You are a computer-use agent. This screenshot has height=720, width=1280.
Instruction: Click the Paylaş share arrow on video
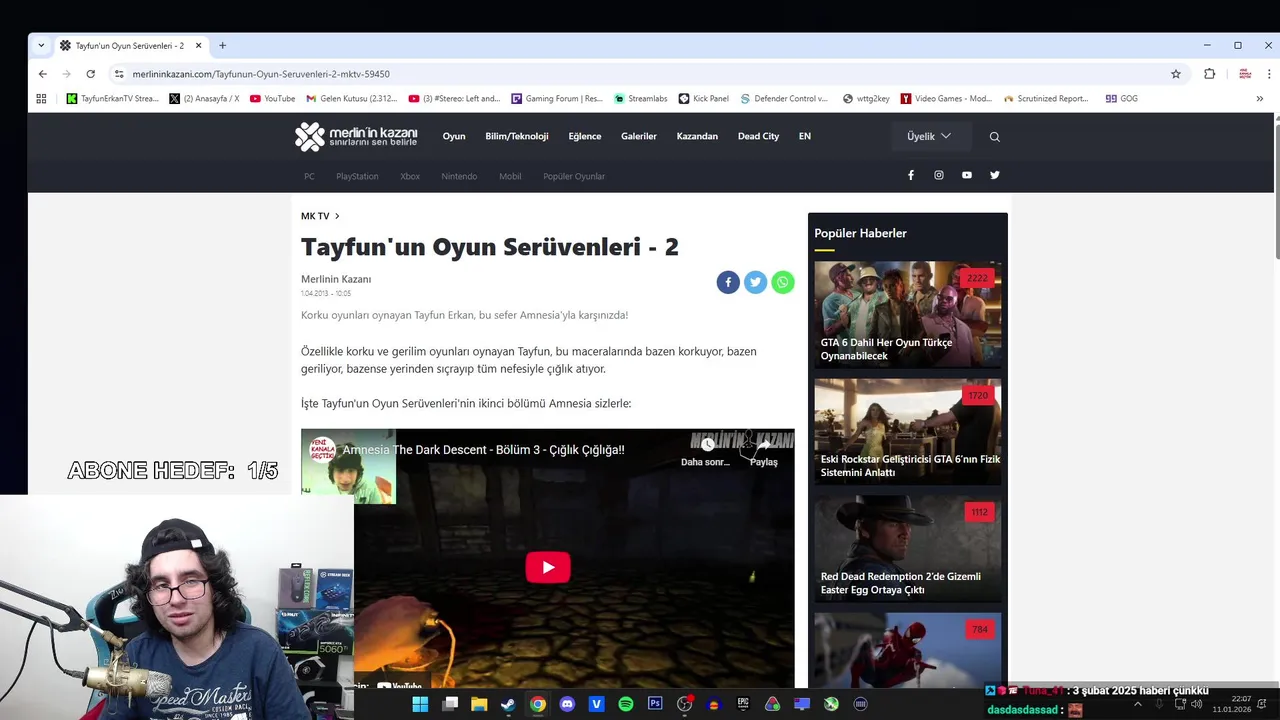pos(764,445)
